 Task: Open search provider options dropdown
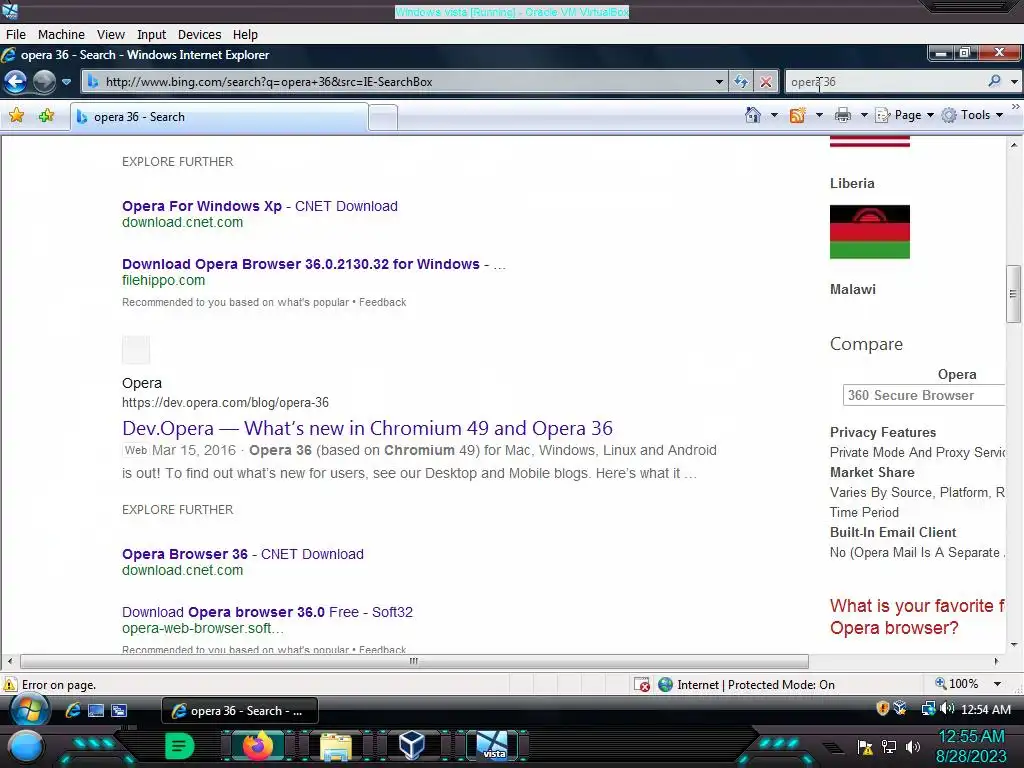coord(1014,82)
